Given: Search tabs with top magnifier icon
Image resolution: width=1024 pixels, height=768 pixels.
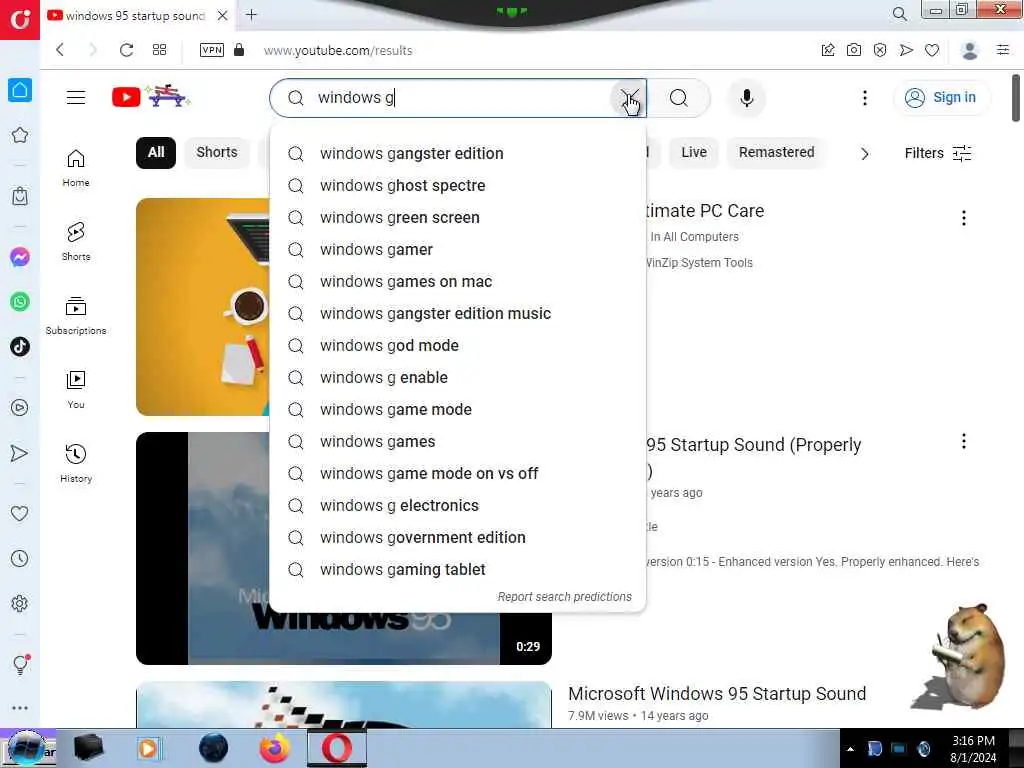Looking at the screenshot, I should point(899,14).
